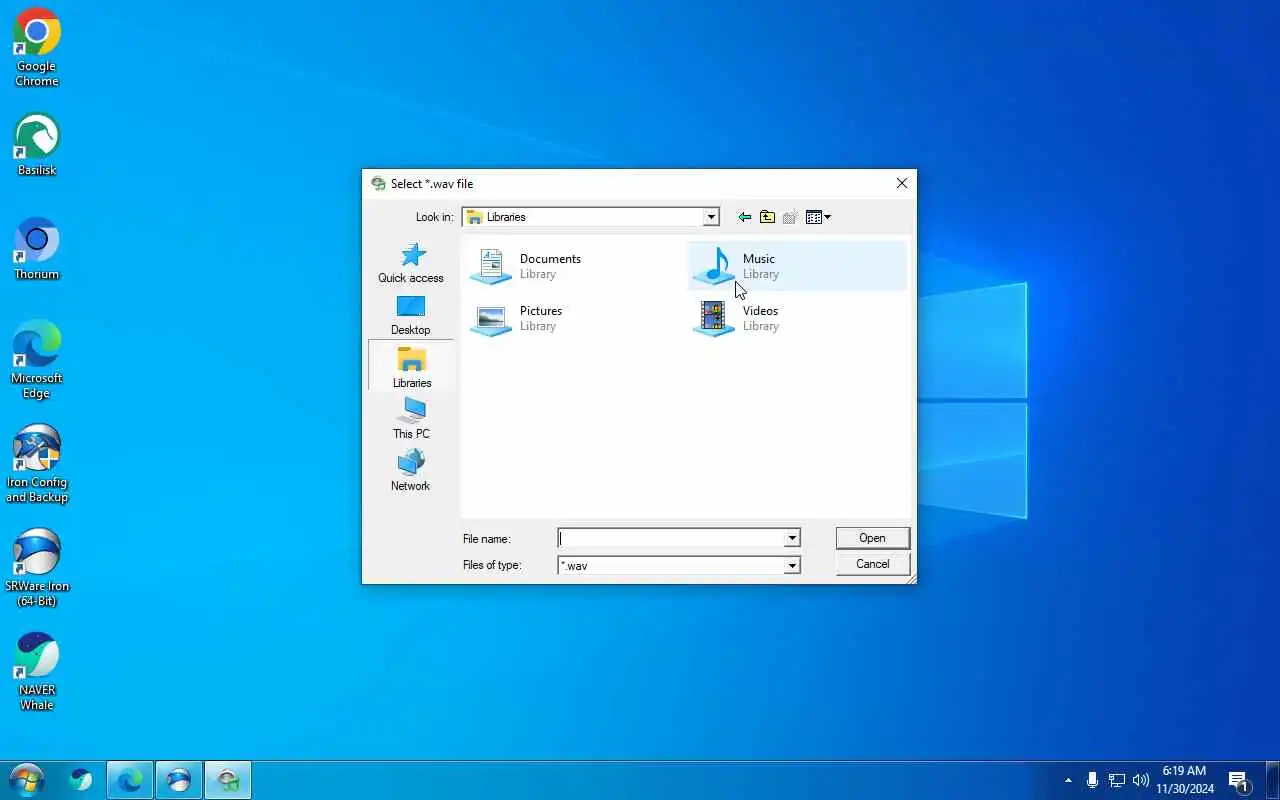Jump to Desktop in the dialog sidebar
Viewport: 1280px width, 800px height.
pos(411,316)
